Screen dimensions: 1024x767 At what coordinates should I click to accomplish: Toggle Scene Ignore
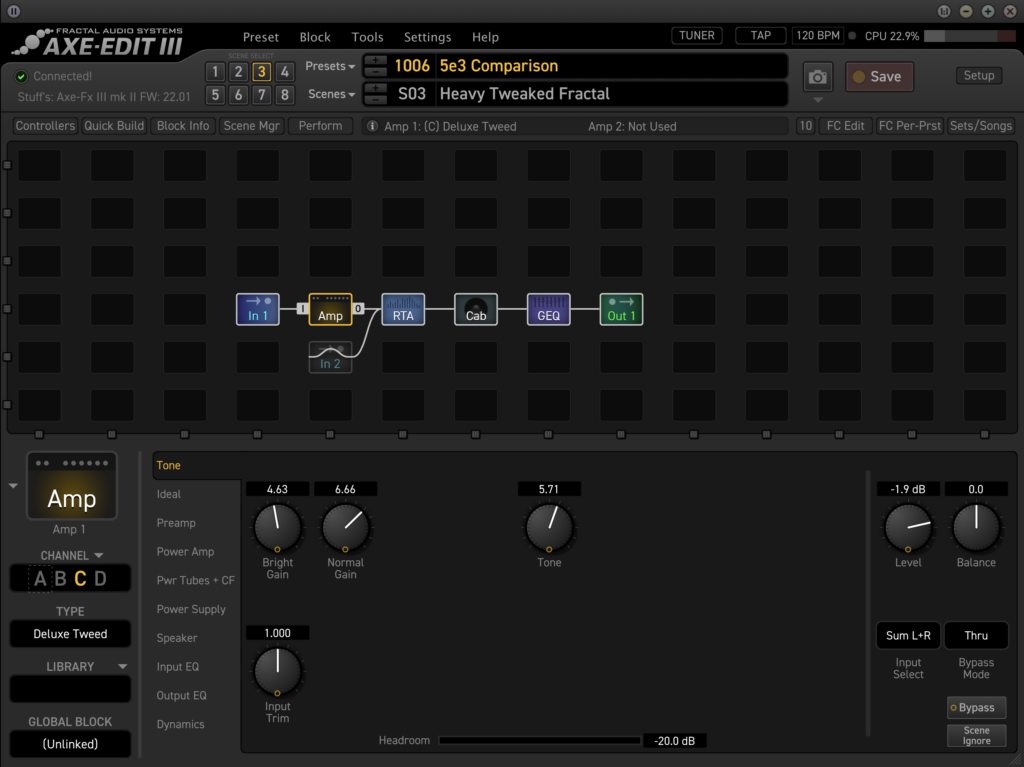tap(976, 736)
